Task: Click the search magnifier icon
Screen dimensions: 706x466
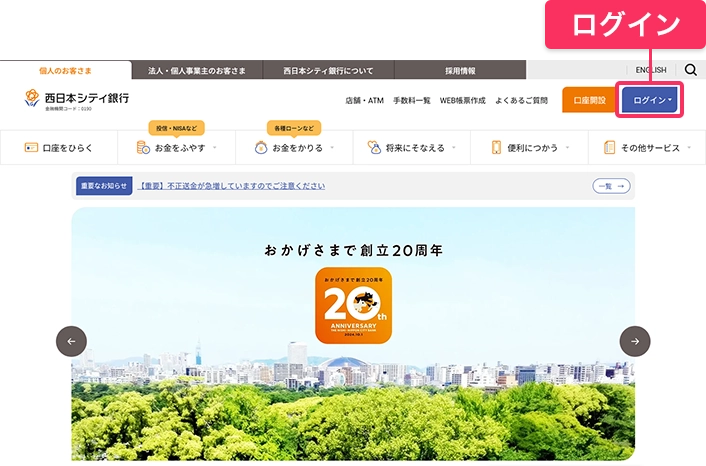Action: coord(691,70)
